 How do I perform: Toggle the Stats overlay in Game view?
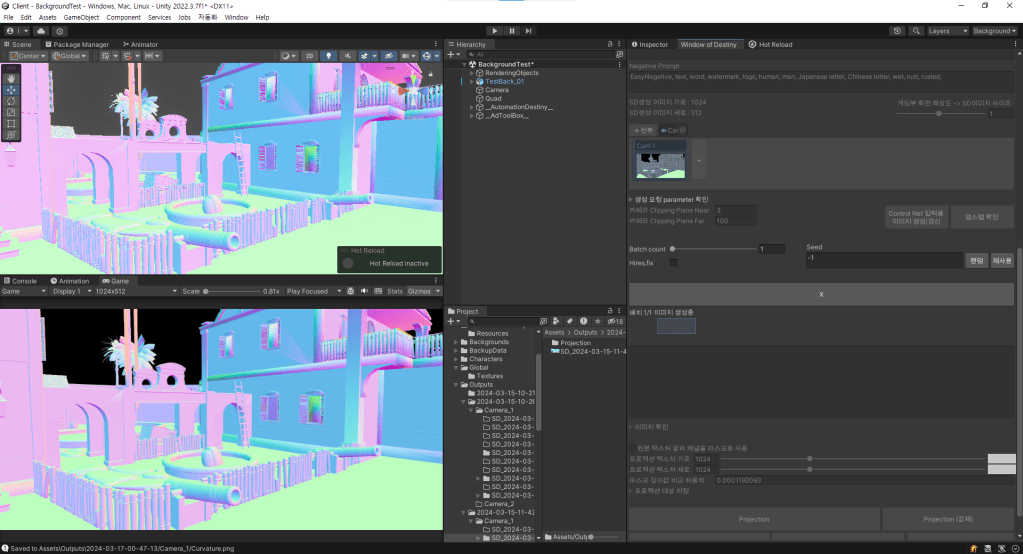coord(395,291)
